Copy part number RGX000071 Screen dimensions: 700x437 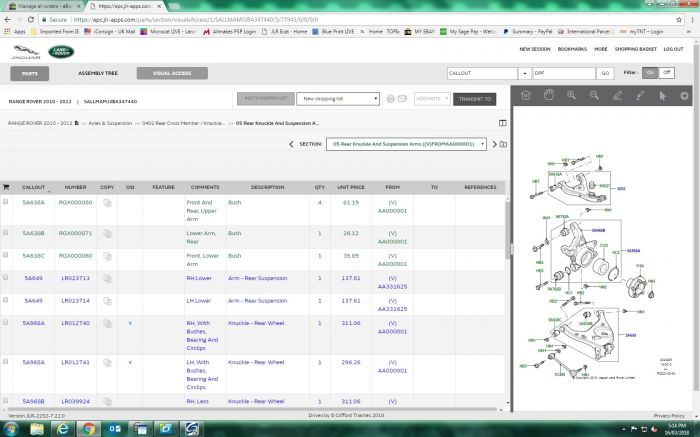[x=107, y=233]
